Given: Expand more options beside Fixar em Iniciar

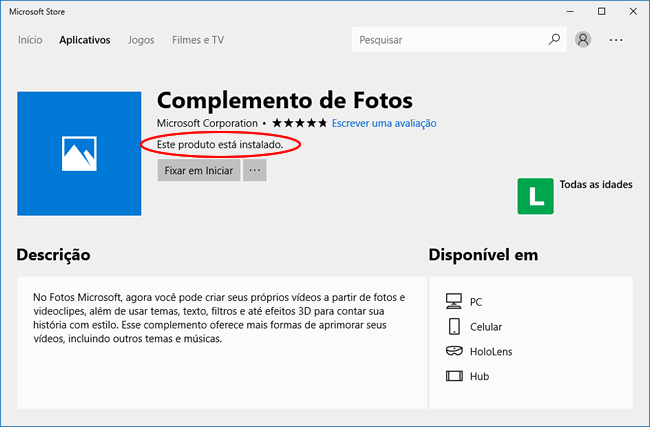Looking at the screenshot, I should (255, 170).
